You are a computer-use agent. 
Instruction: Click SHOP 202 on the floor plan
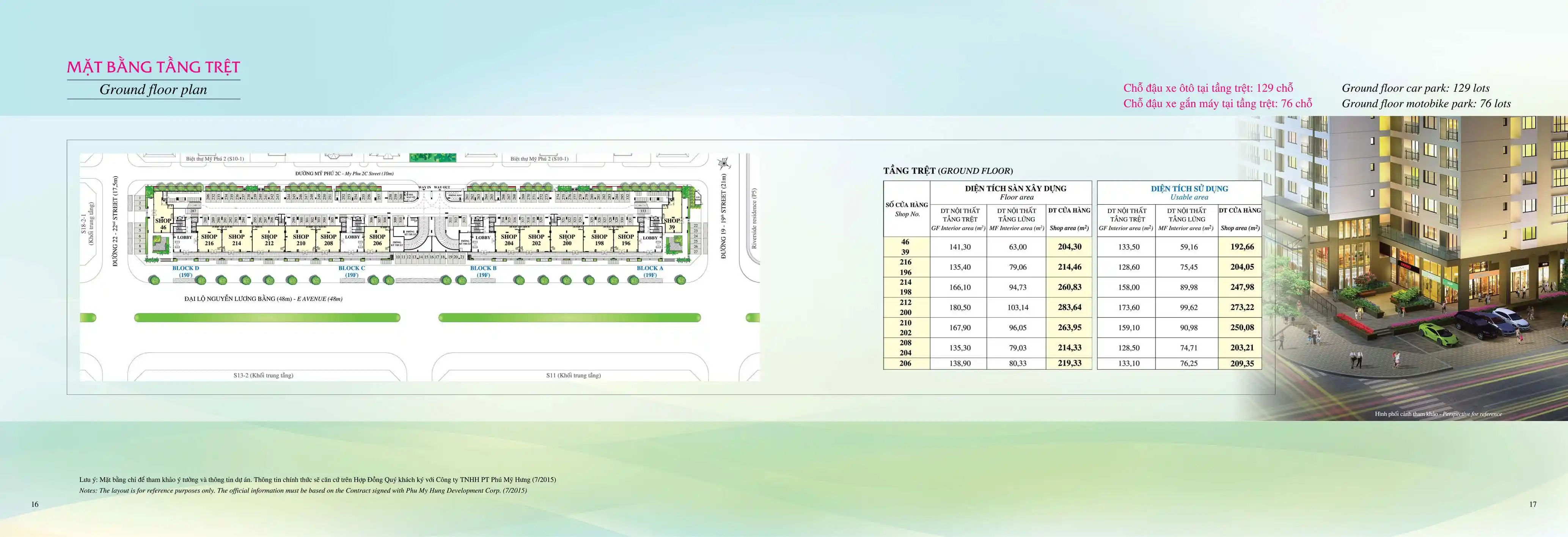[536, 240]
